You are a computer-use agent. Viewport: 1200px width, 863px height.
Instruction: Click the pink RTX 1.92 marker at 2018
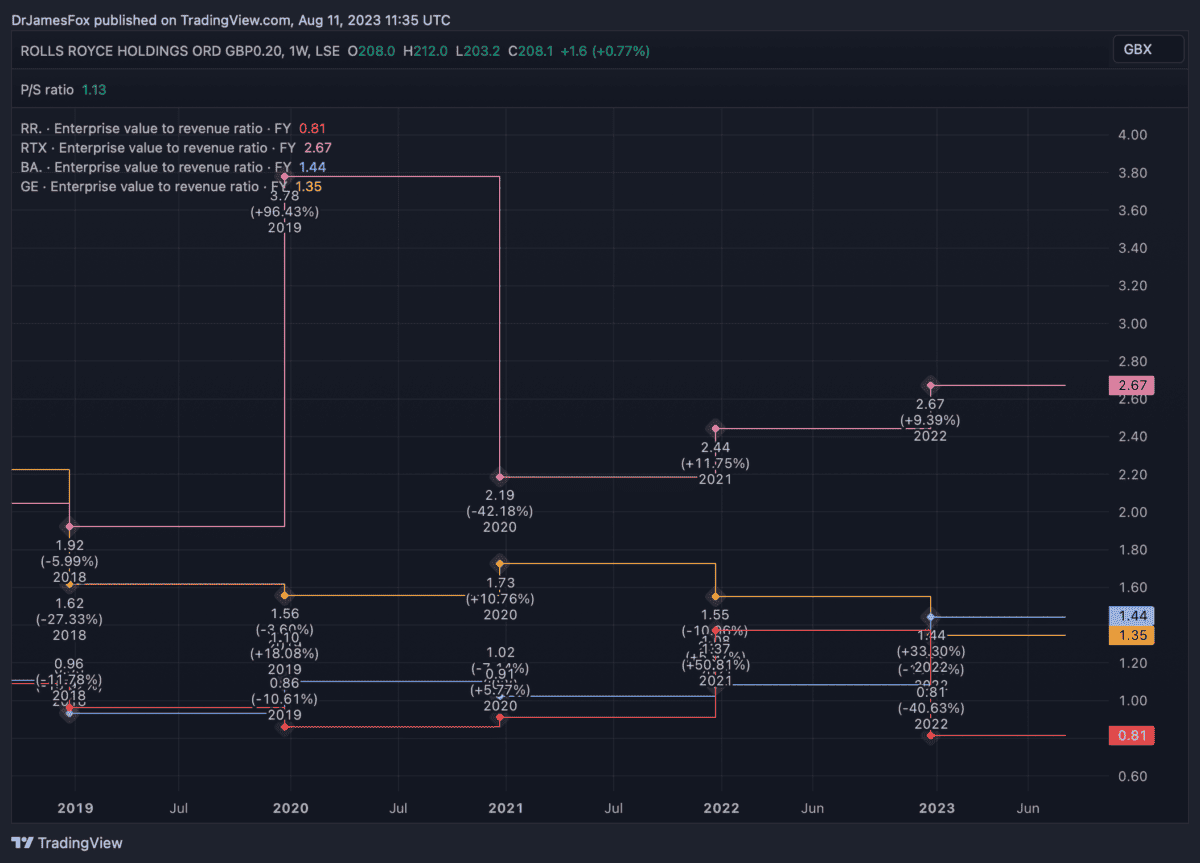(x=69, y=526)
